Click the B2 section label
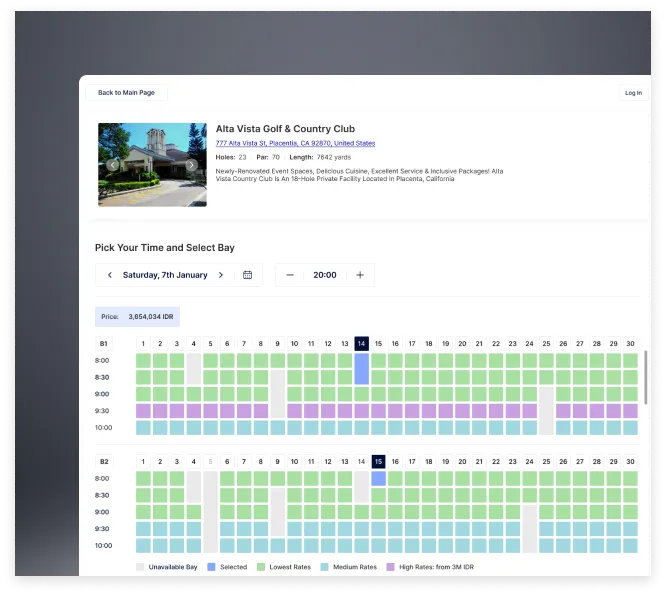The height and width of the screenshot is (595, 666). click(x=103, y=462)
